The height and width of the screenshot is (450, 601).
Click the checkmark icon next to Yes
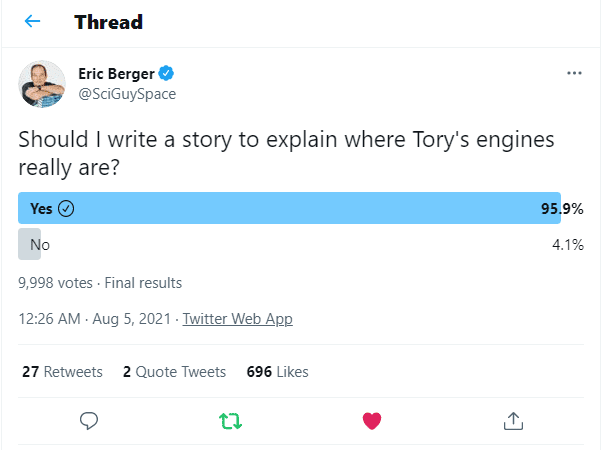point(67,209)
